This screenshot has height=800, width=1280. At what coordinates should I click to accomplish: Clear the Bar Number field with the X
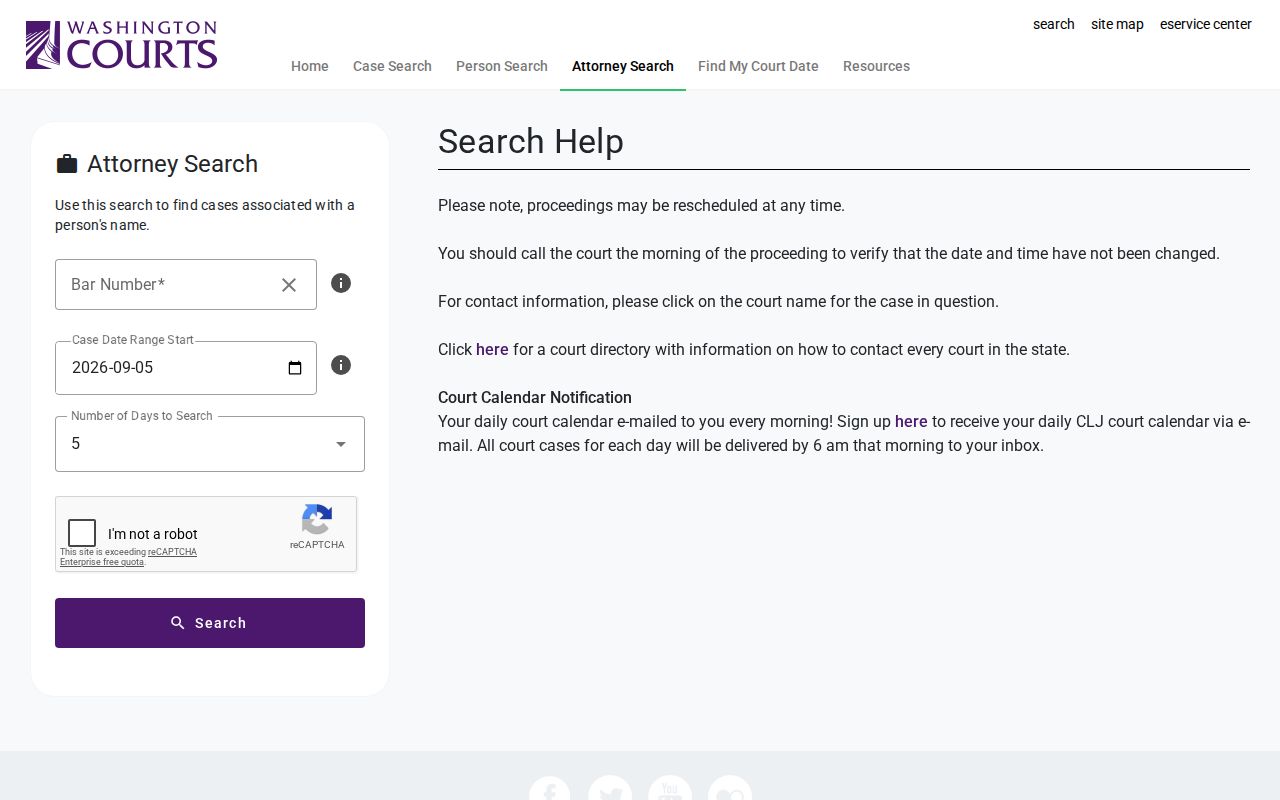tap(289, 285)
